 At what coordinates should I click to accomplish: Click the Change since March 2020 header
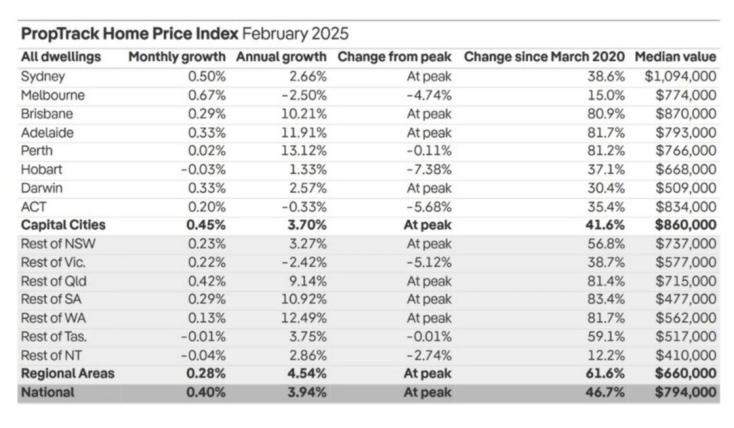pyautogui.click(x=544, y=57)
